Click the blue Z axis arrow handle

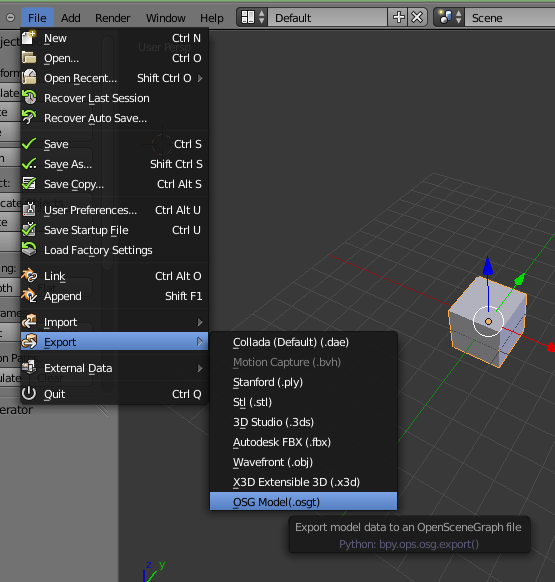488,265
